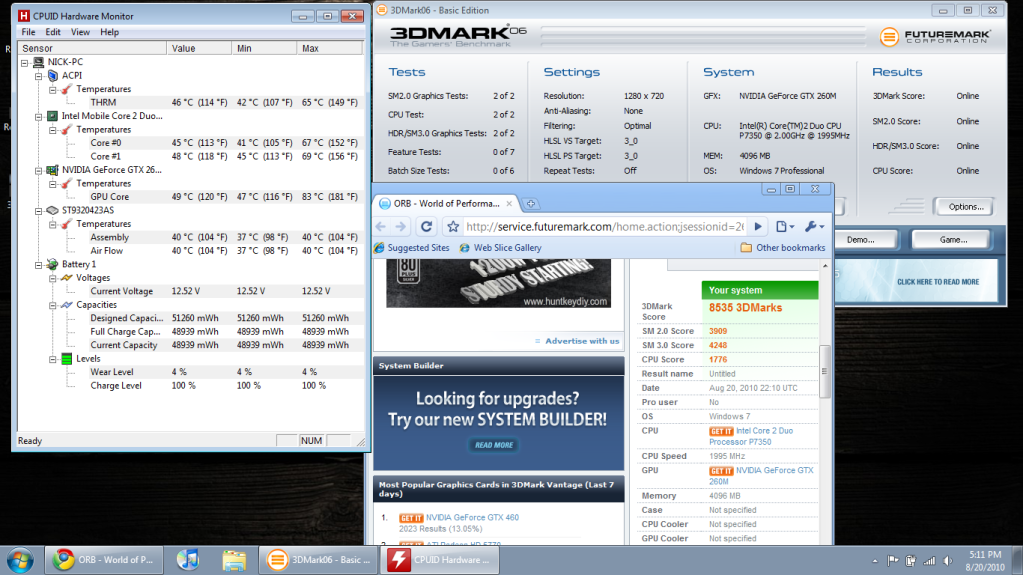Collapse the ST9320423AS drive node

(38, 211)
